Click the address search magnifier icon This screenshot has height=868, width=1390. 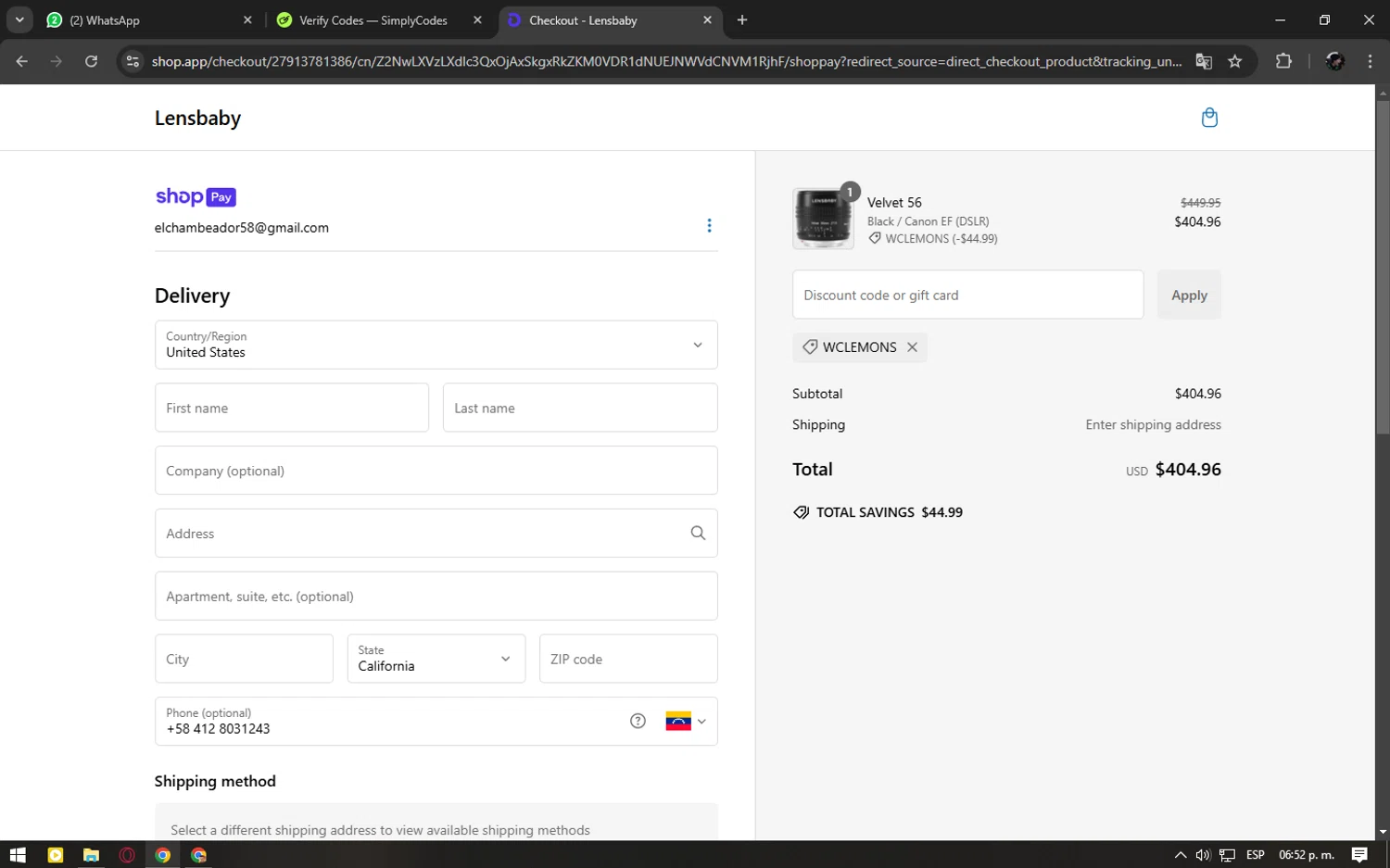pyautogui.click(x=698, y=534)
